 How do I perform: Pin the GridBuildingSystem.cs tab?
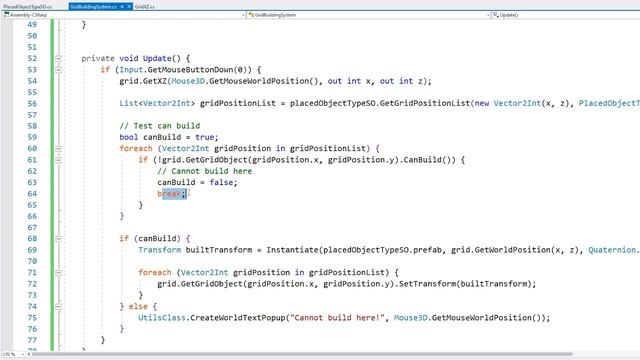[122, 7]
